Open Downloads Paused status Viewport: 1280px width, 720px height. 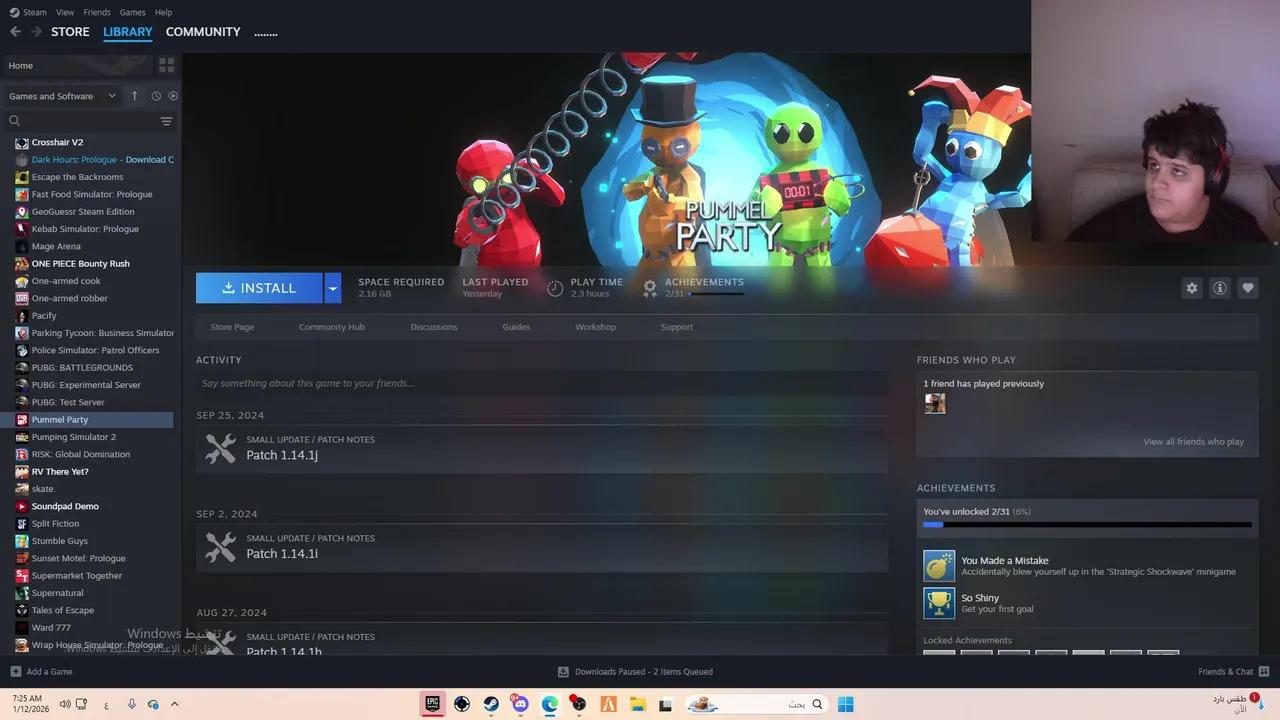coord(635,672)
